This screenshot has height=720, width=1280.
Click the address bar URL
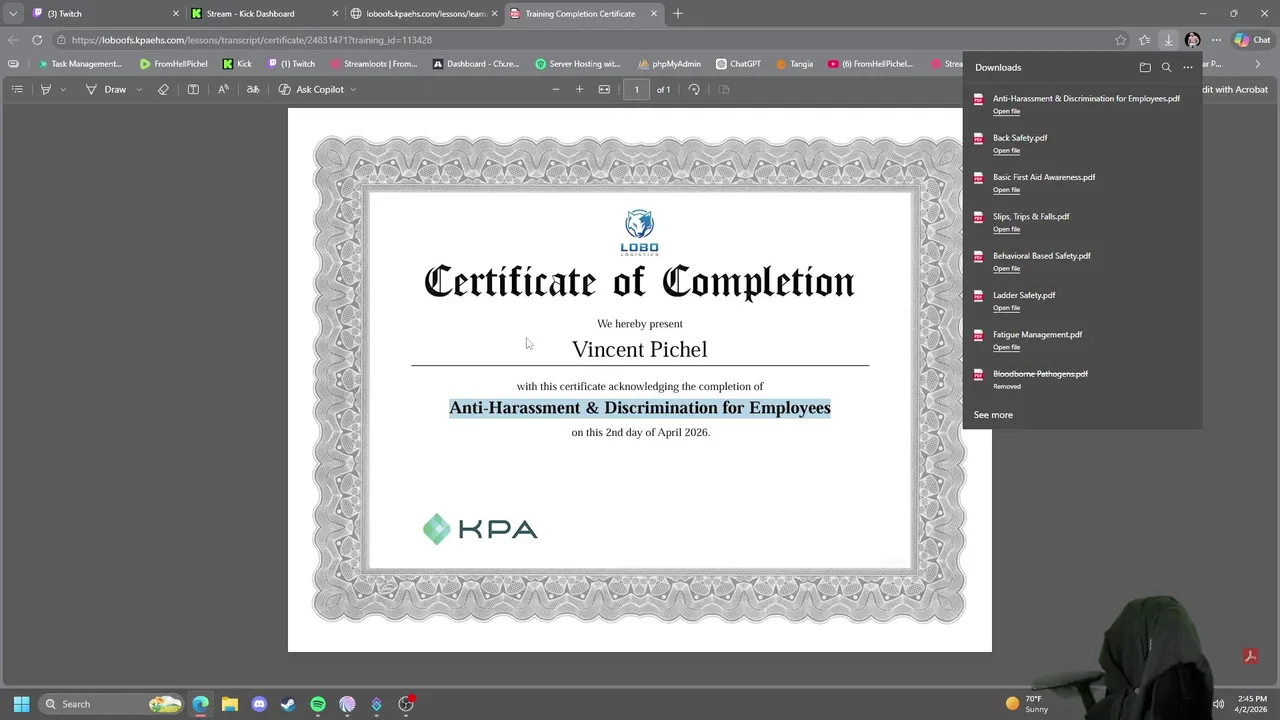[251, 40]
